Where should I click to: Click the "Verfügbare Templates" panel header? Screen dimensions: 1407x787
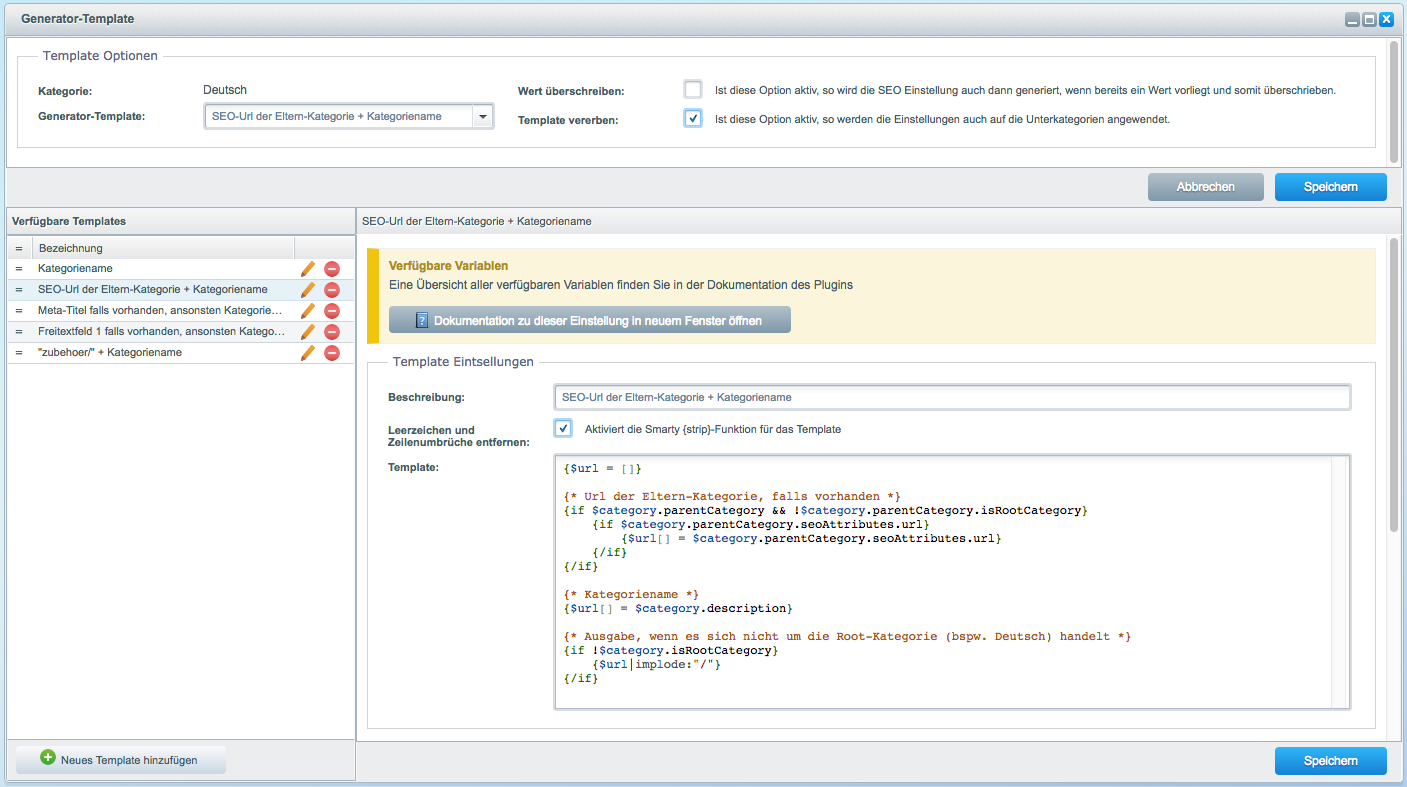(180, 221)
